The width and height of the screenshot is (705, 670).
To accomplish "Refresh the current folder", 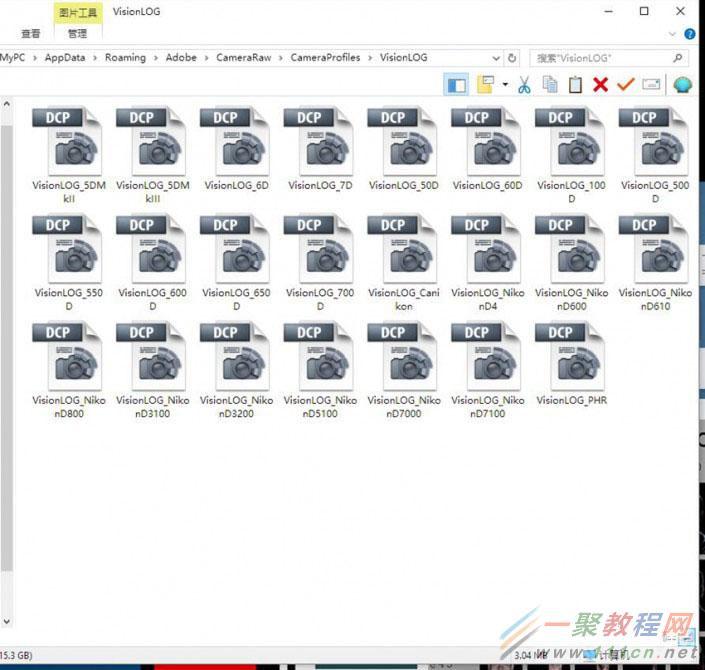I will pyautogui.click(x=512, y=58).
